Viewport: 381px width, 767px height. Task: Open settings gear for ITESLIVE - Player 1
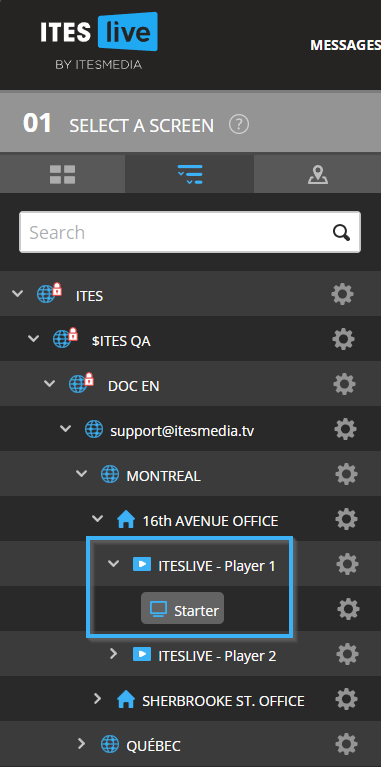click(348, 564)
